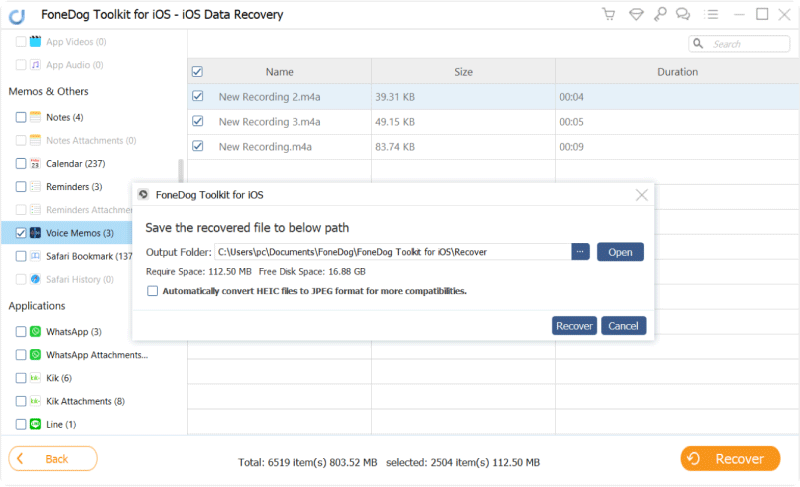Click the 39.31 KB size cell
The image size is (800, 487).
point(395,97)
